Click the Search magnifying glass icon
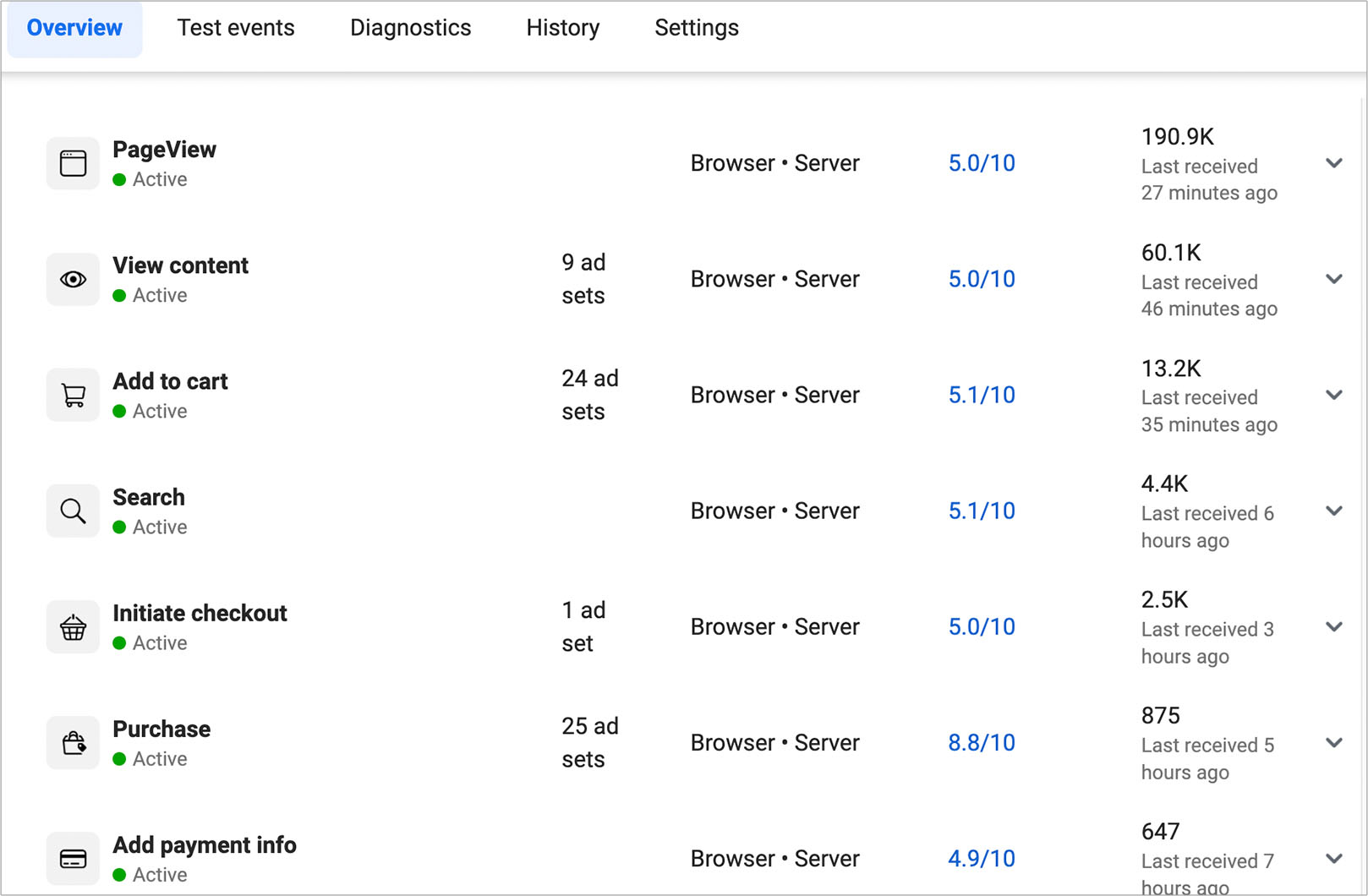The image size is (1368, 896). (x=73, y=511)
